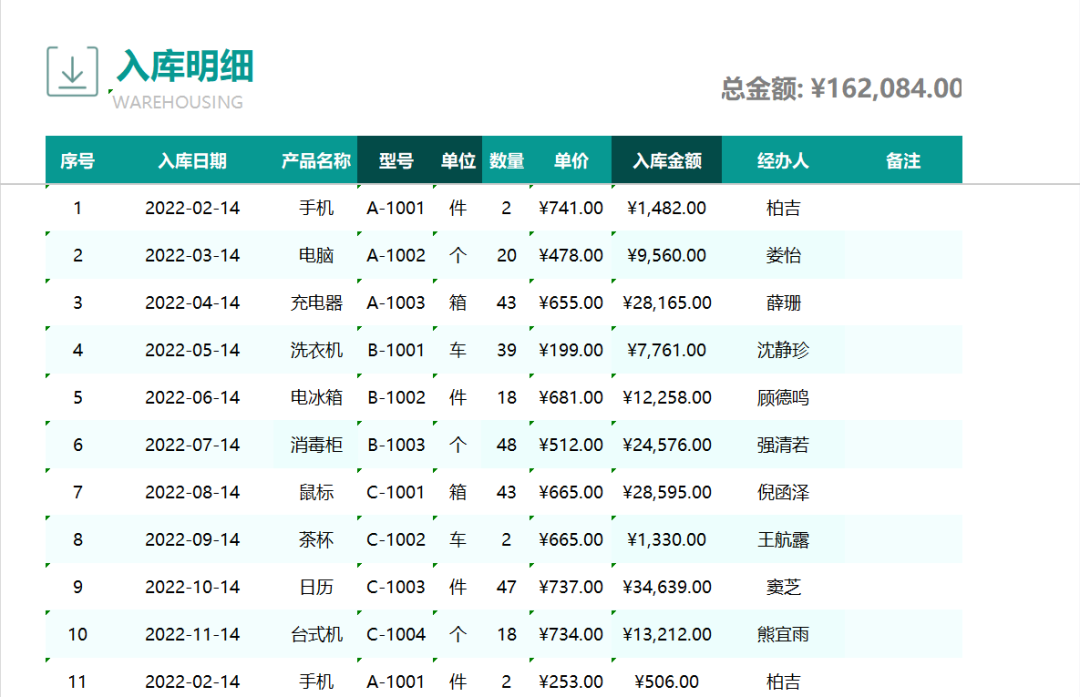Select unit price ¥655.00
Screen dimensions: 1080x697
(571, 303)
